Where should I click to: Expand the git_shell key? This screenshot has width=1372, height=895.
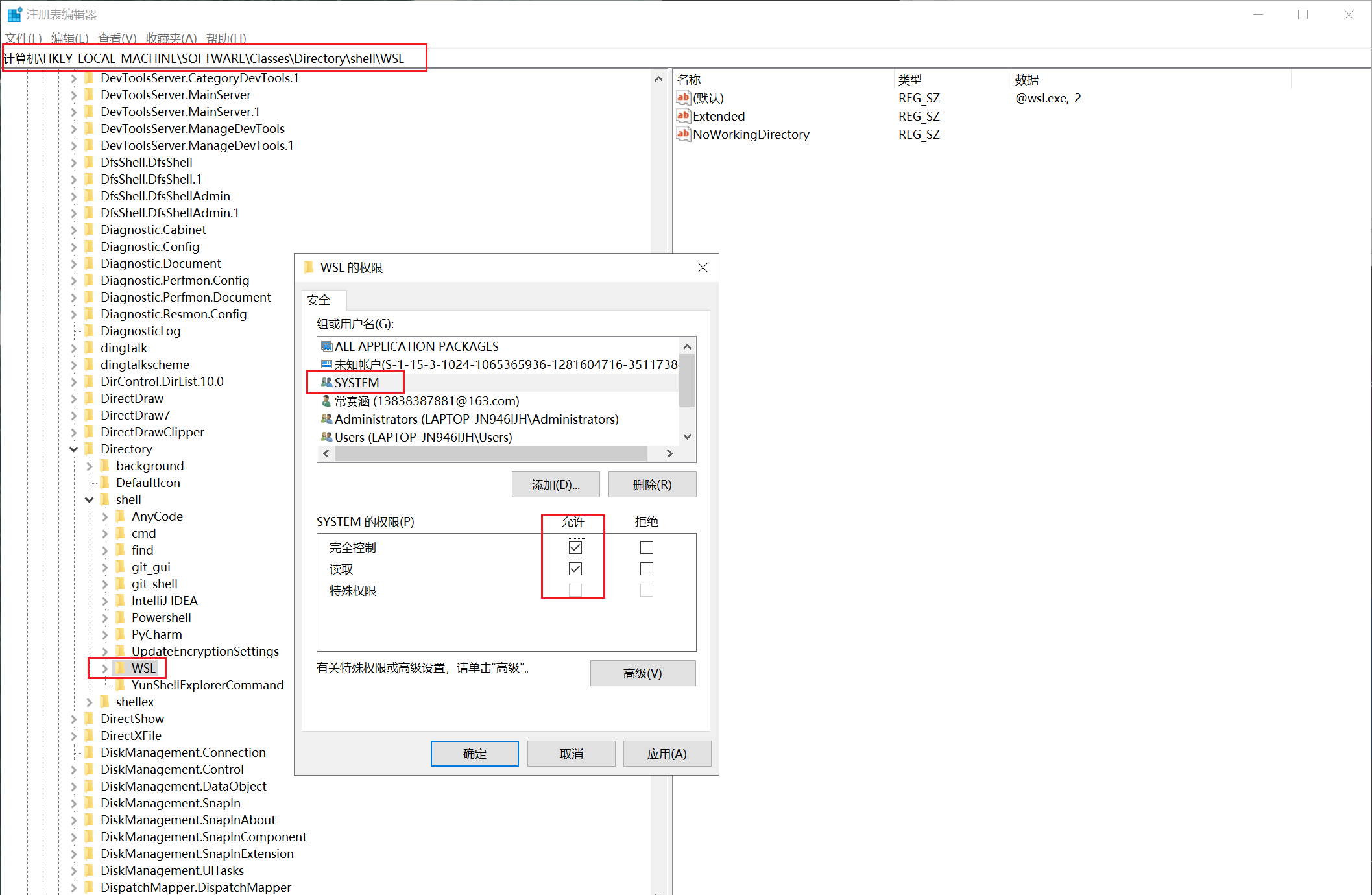104,584
